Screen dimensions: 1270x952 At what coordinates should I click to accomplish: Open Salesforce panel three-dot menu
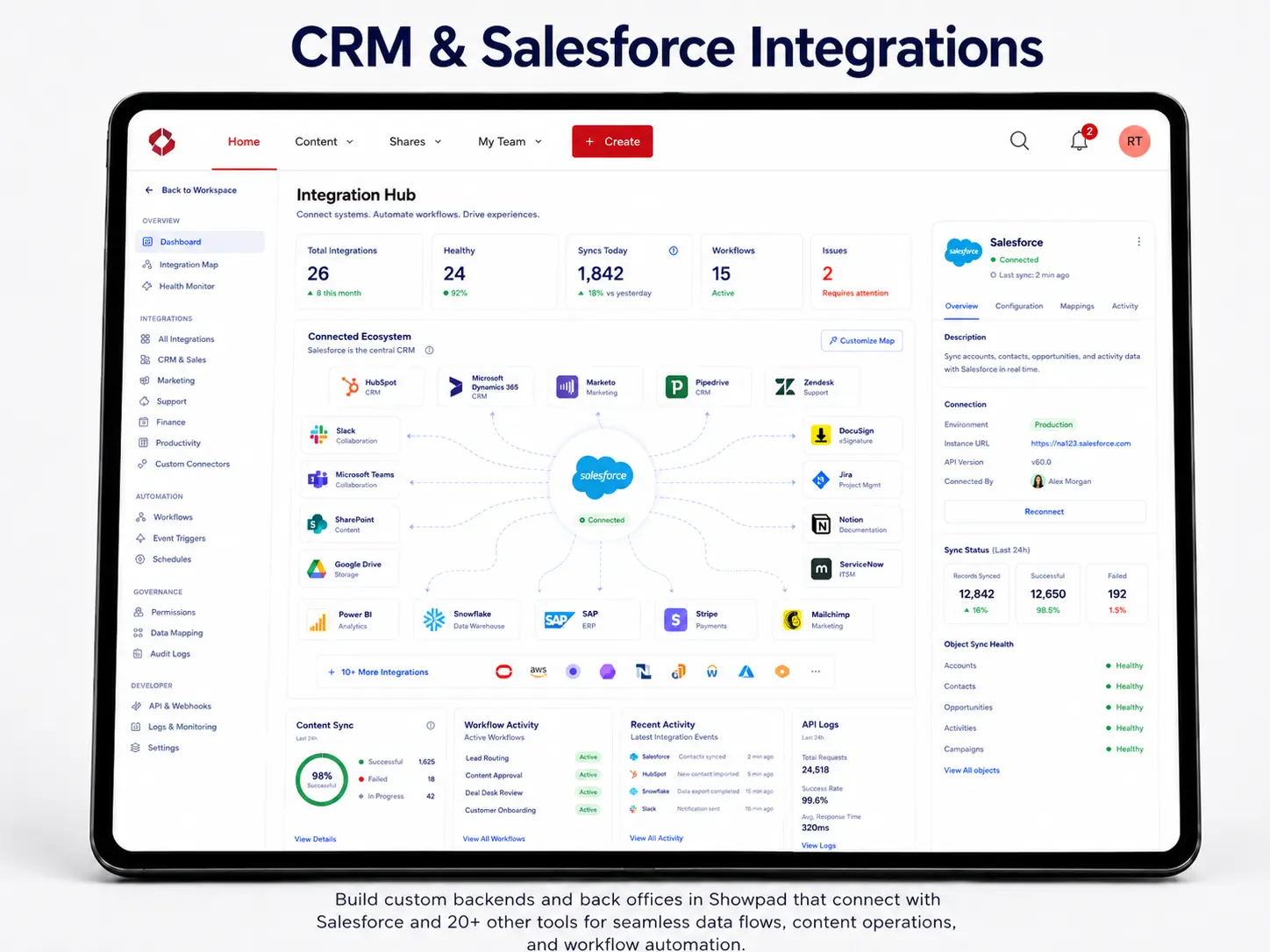(x=1138, y=242)
